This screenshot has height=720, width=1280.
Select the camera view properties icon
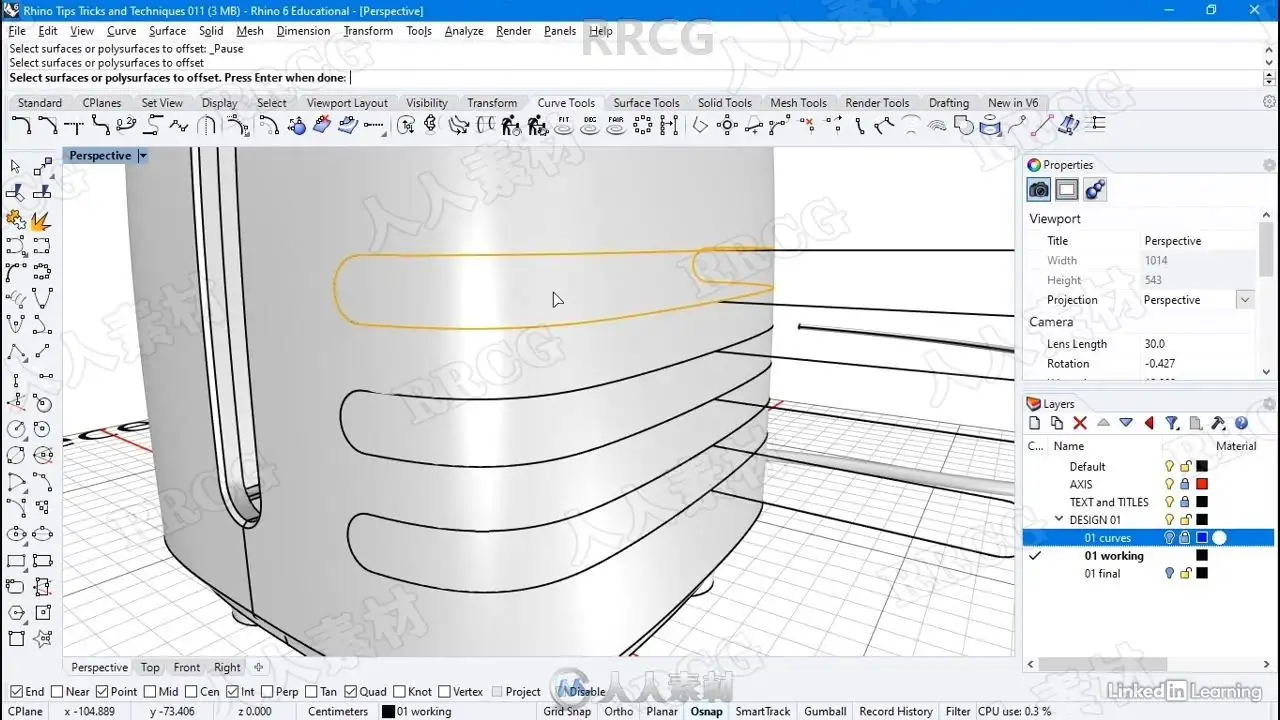[x=1039, y=190]
